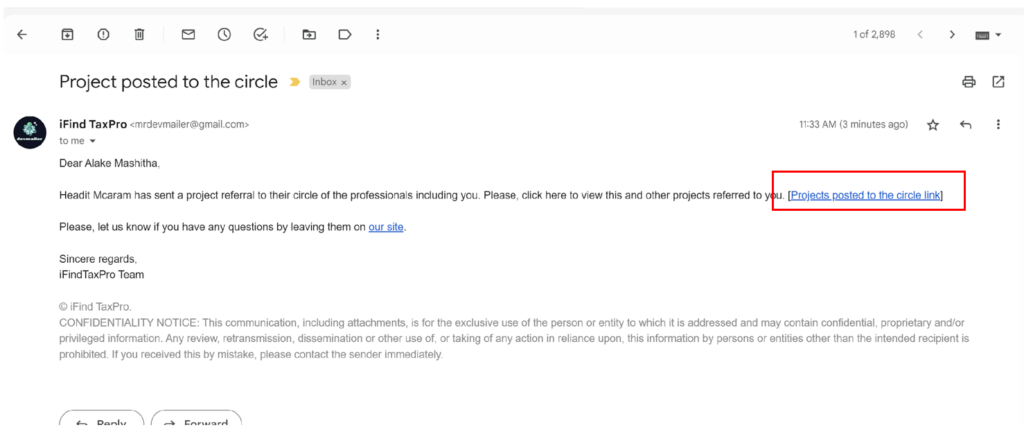The image size is (1024, 432).
Task: Follow the 'our site' hyperlink
Action: (386, 227)
